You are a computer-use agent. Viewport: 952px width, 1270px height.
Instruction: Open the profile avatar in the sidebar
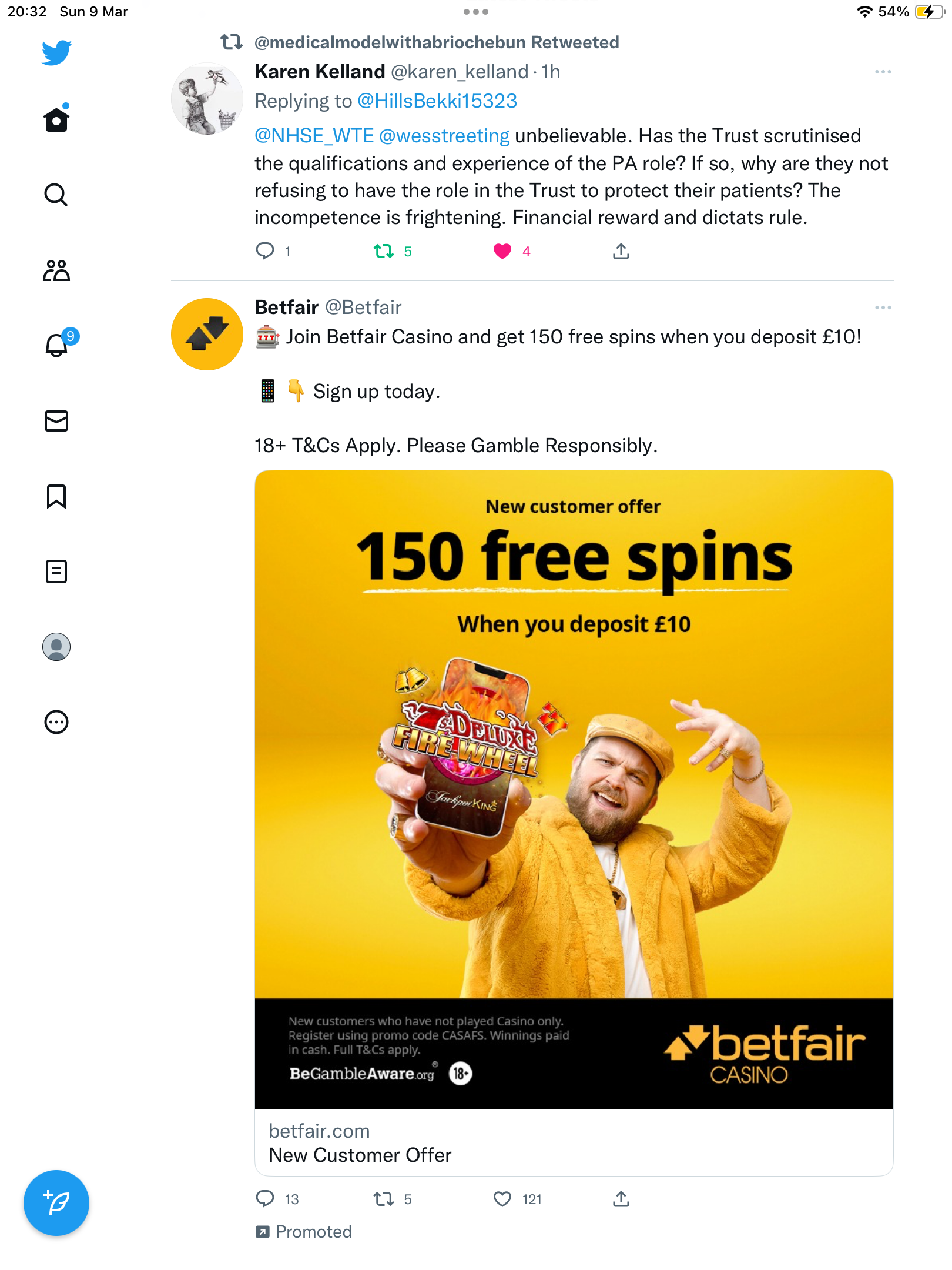(x=56, y=647)
